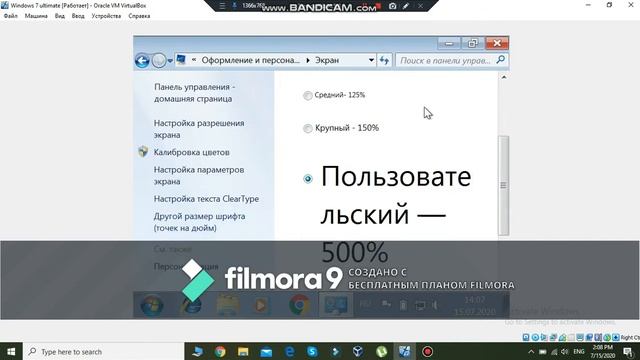This screenshot has width=640, height=360.
Task: Select the Крупный - 150% radio button
Action: [308, 129]
